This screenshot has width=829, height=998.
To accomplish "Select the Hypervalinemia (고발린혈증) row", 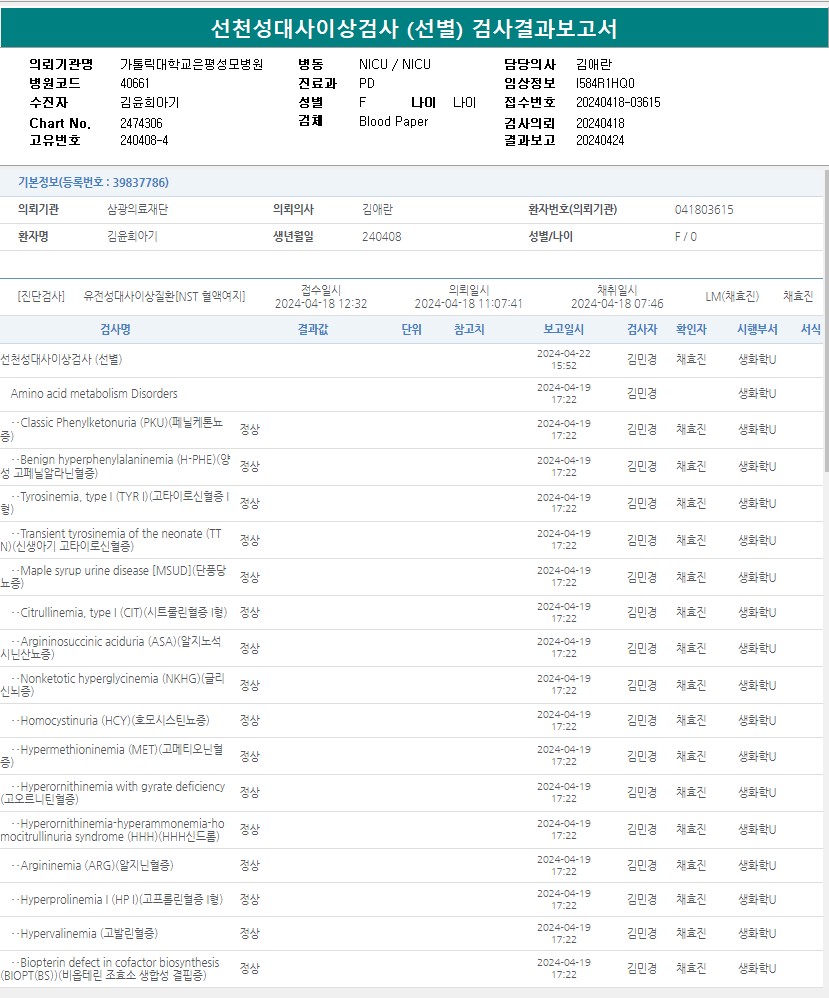I will tap(411, 934).
